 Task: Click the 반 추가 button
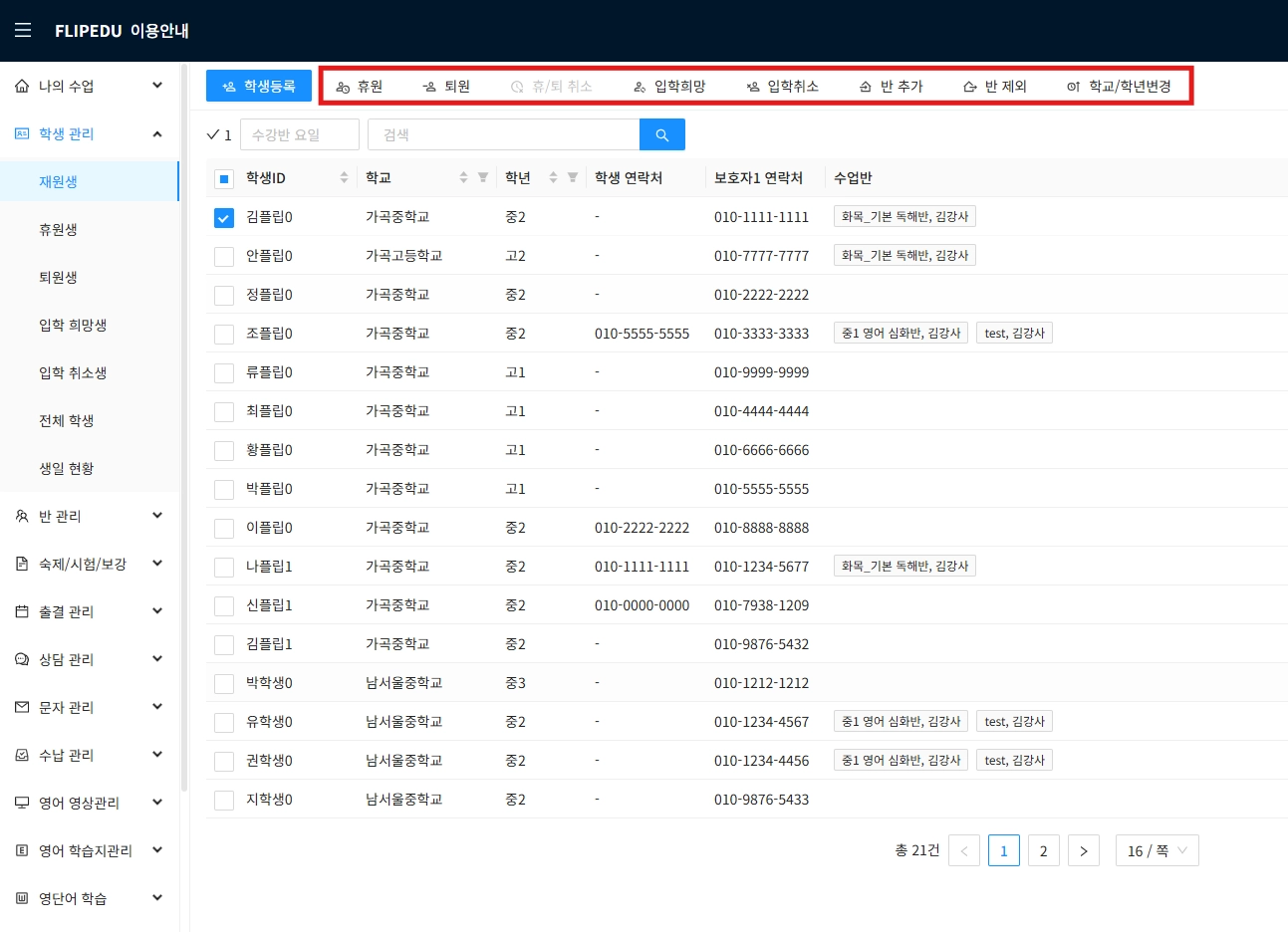892,87
